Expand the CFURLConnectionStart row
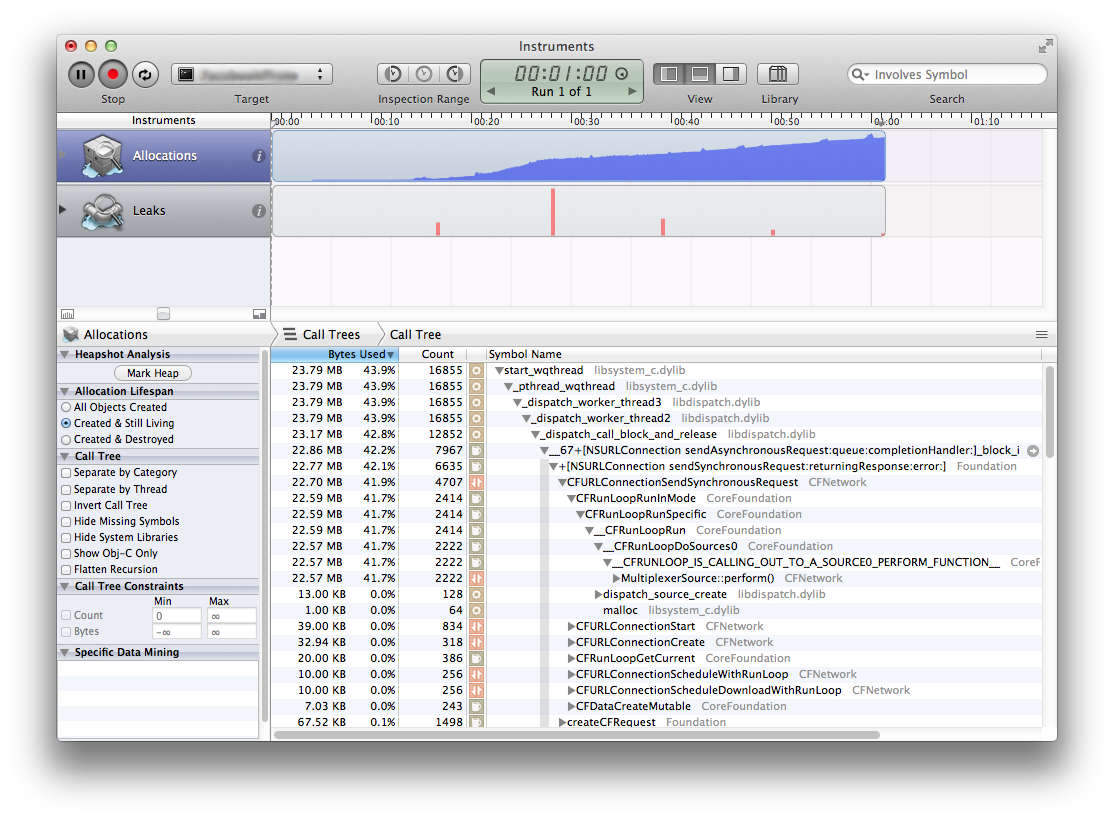The width and height of the screenshot is (1114, 820). click(x=571, y=626)
